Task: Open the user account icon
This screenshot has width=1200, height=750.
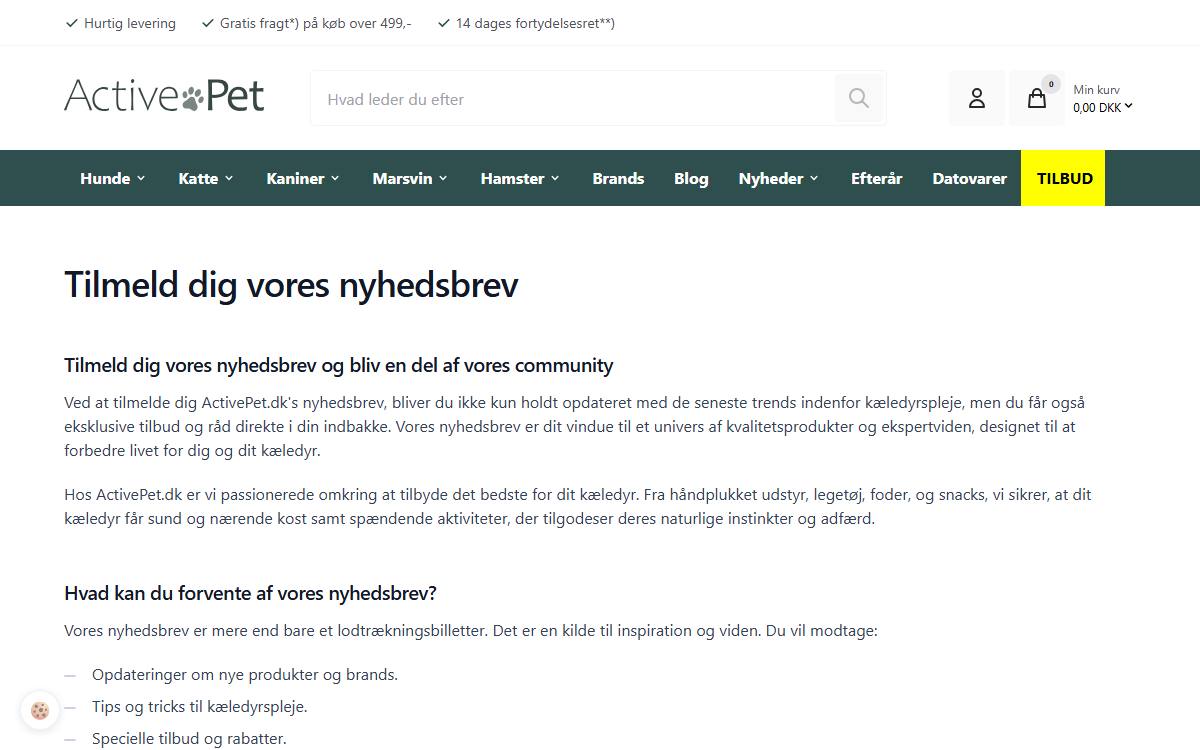Action: click(x=977, y=98)
